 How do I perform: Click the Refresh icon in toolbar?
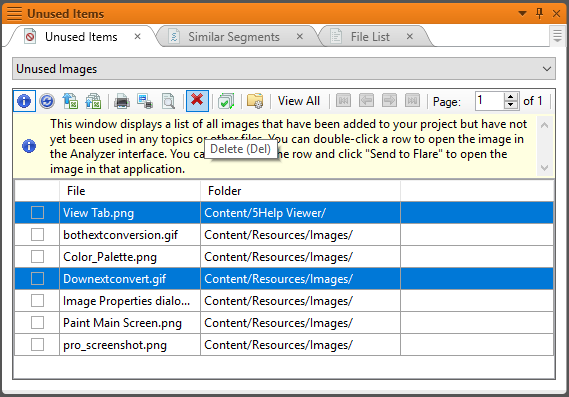point(47,101)
